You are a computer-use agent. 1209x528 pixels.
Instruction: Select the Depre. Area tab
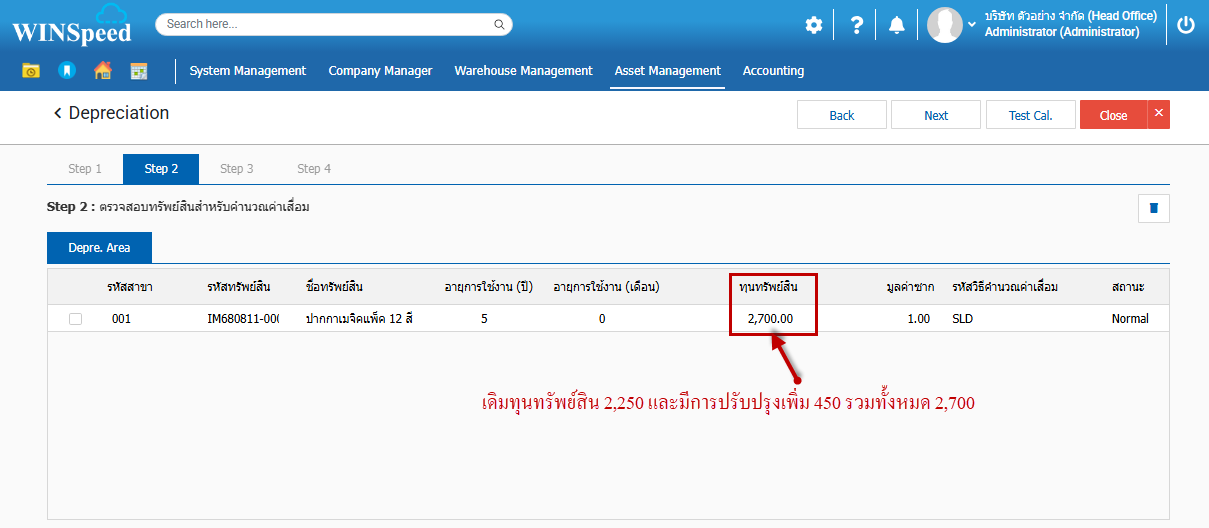pos(99,247)
